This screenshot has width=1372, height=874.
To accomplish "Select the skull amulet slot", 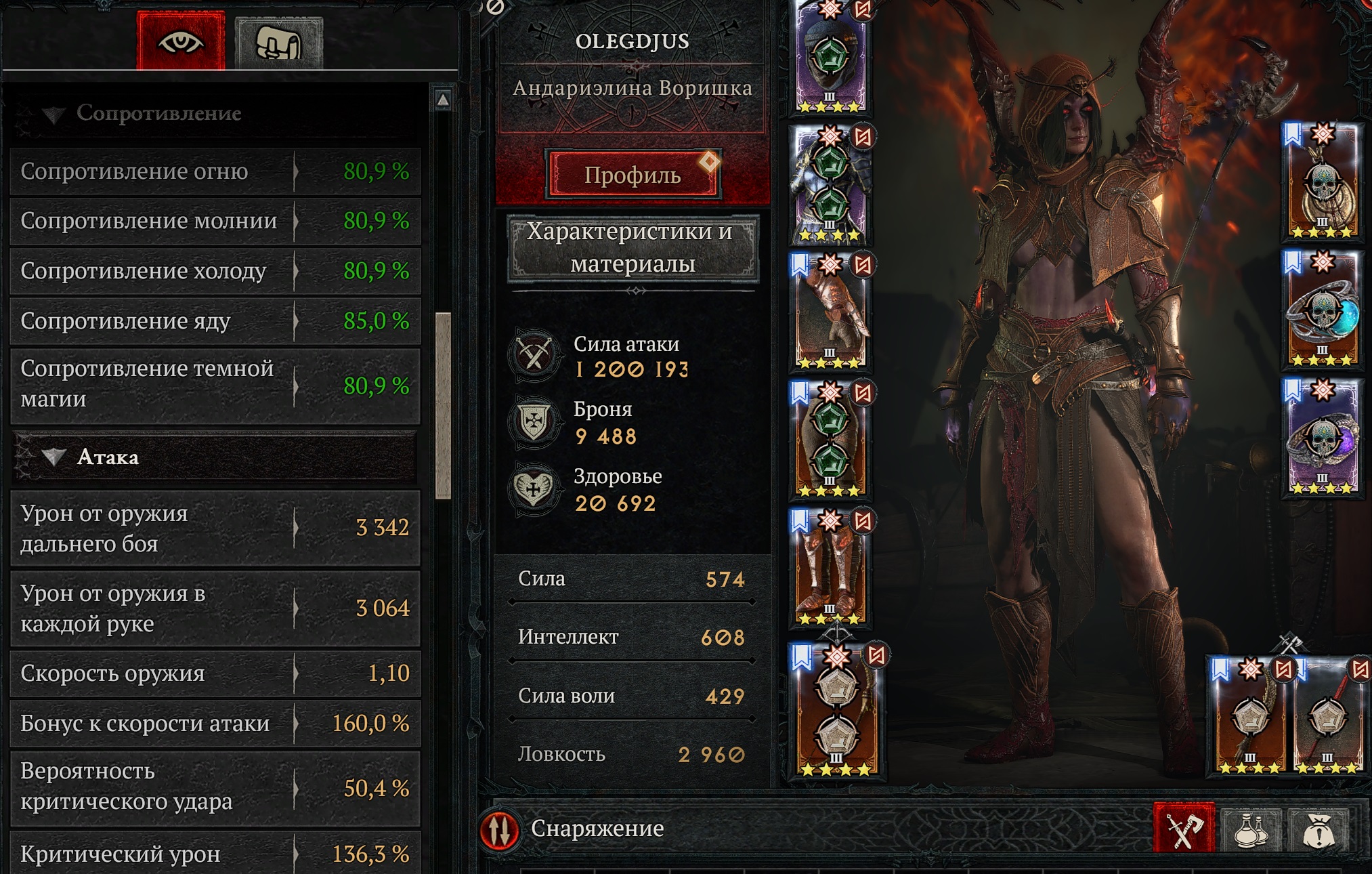I will (1322, 182).
